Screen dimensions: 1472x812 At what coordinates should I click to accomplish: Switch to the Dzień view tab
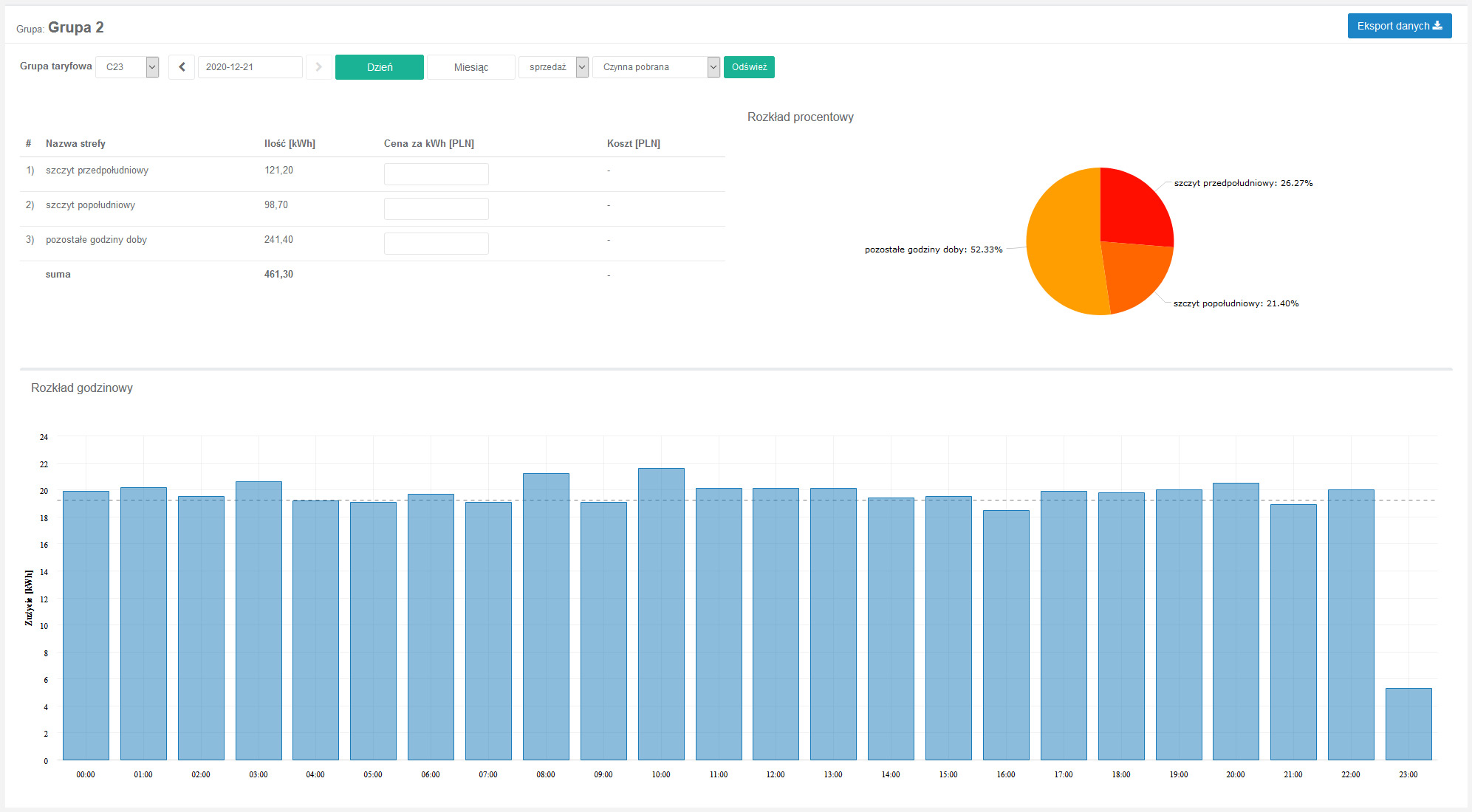click(379, 67)
